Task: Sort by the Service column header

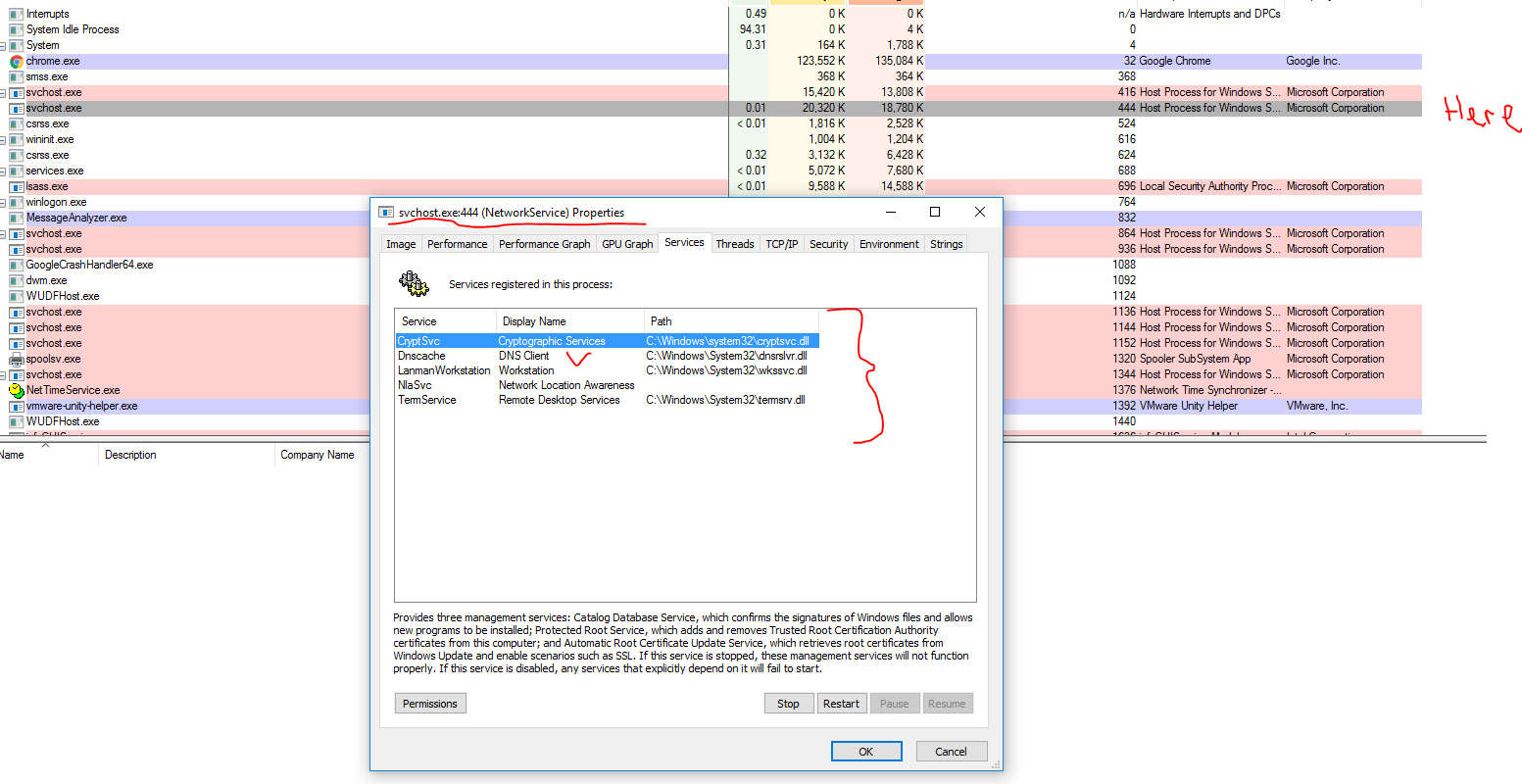Action: [446, 321]
